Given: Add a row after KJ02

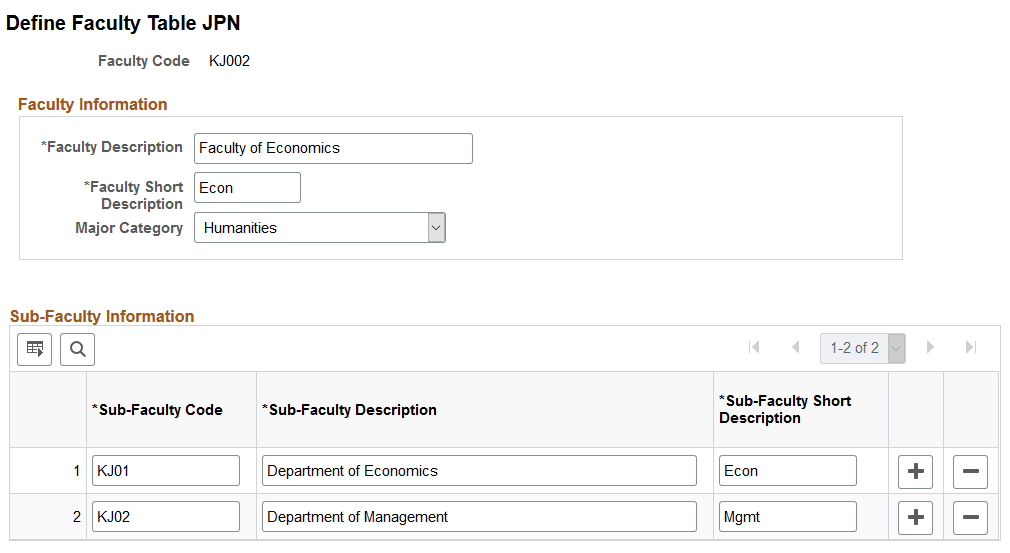Looking at the screenshot, I should click(915, 517).
